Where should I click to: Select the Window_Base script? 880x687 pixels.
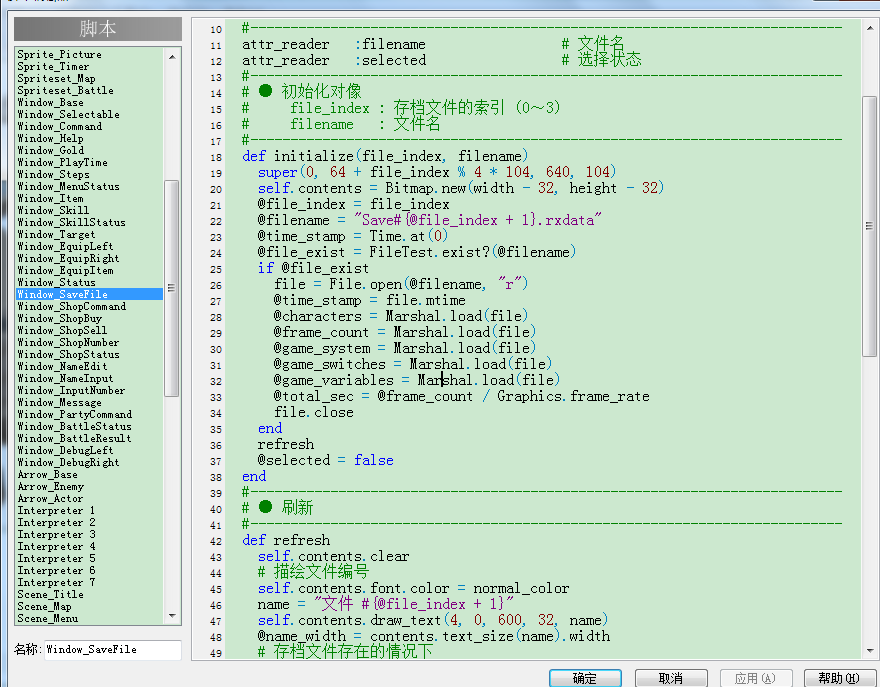pos(51,102)
